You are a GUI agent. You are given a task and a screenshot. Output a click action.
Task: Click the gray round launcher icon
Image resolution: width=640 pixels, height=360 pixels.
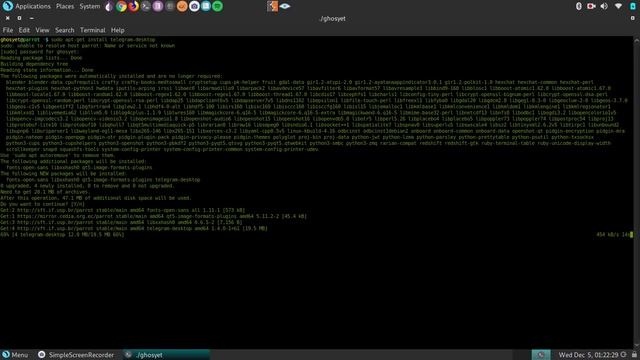click(x=170, y=6)
